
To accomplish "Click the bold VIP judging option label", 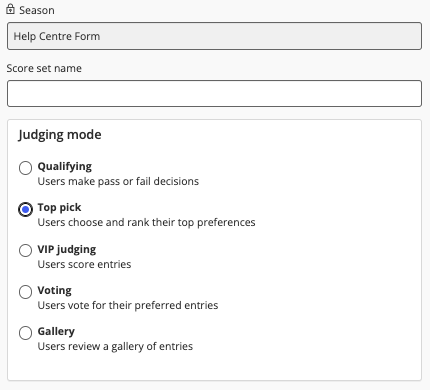I will [67, 249].
